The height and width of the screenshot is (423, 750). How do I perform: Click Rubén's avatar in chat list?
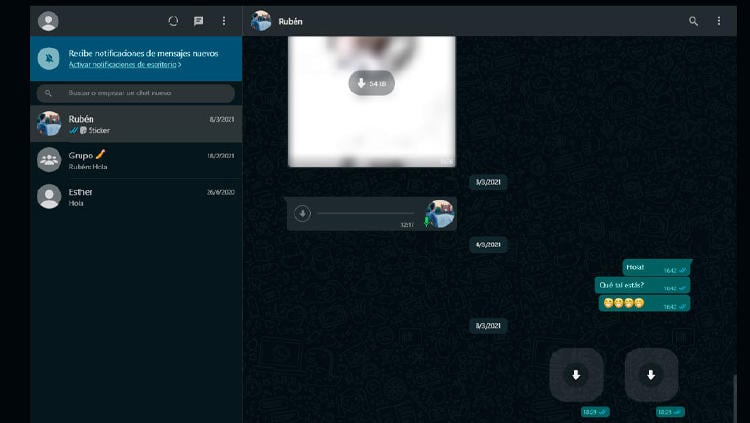pos(49,123)
